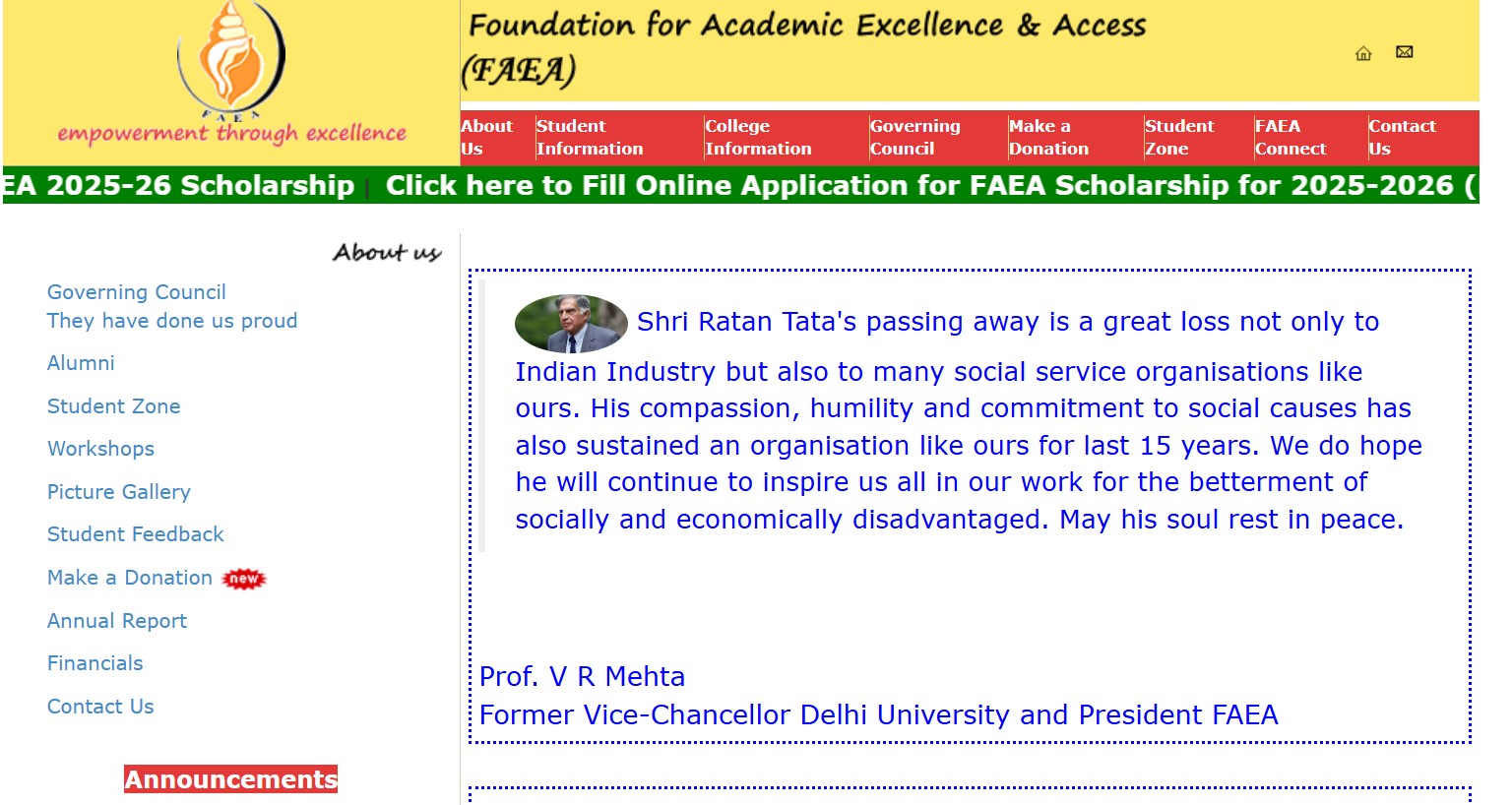Select Governing Council in red navigation bar
The height and width of the screenshot is (805, 1512).
(914, 138)
